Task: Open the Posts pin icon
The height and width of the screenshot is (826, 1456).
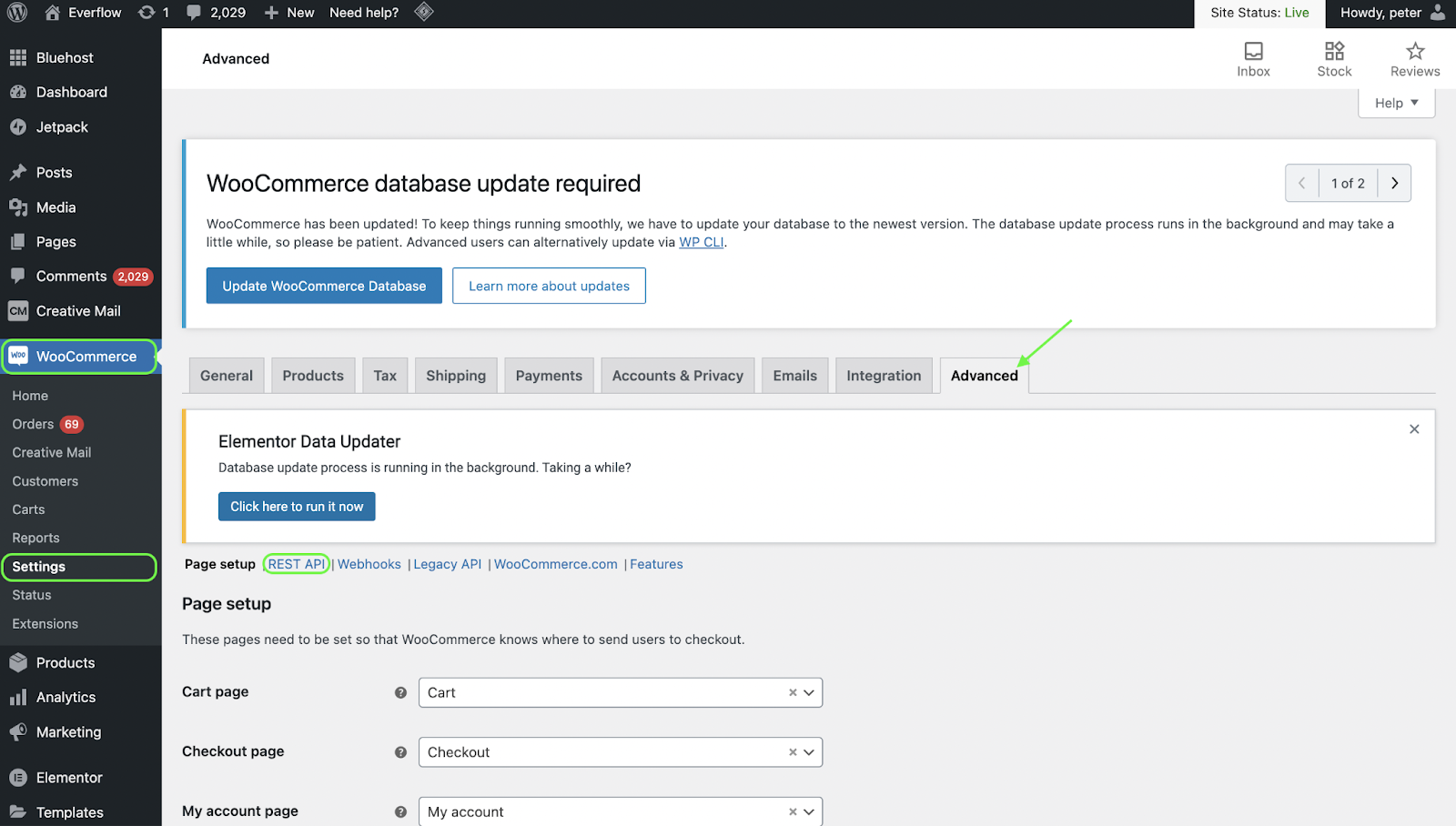Action: (x=18, y=172)
